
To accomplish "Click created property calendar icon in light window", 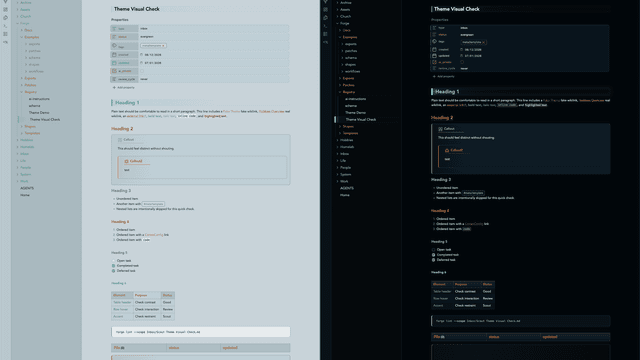I will 114,54.
